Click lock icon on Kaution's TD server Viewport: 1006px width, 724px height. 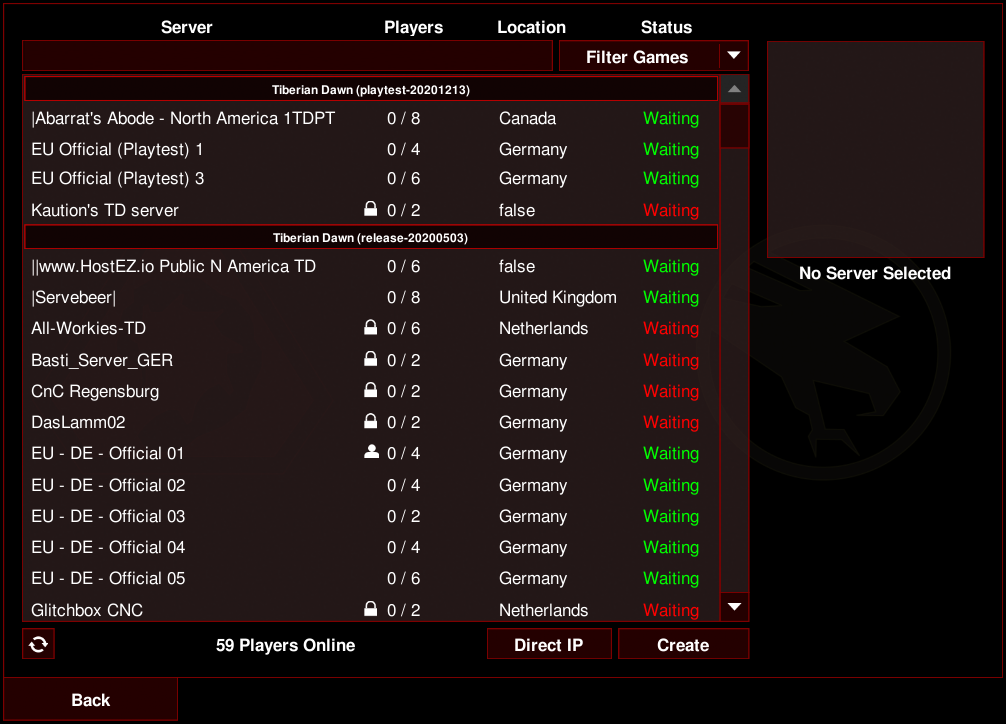(x=371, y=209)
